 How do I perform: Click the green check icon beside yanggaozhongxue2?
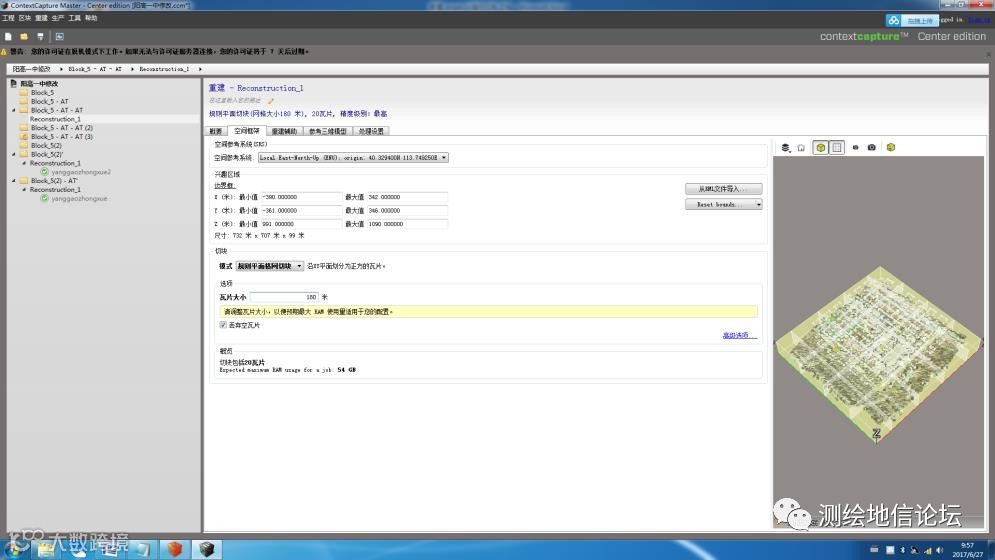[44, 172]
